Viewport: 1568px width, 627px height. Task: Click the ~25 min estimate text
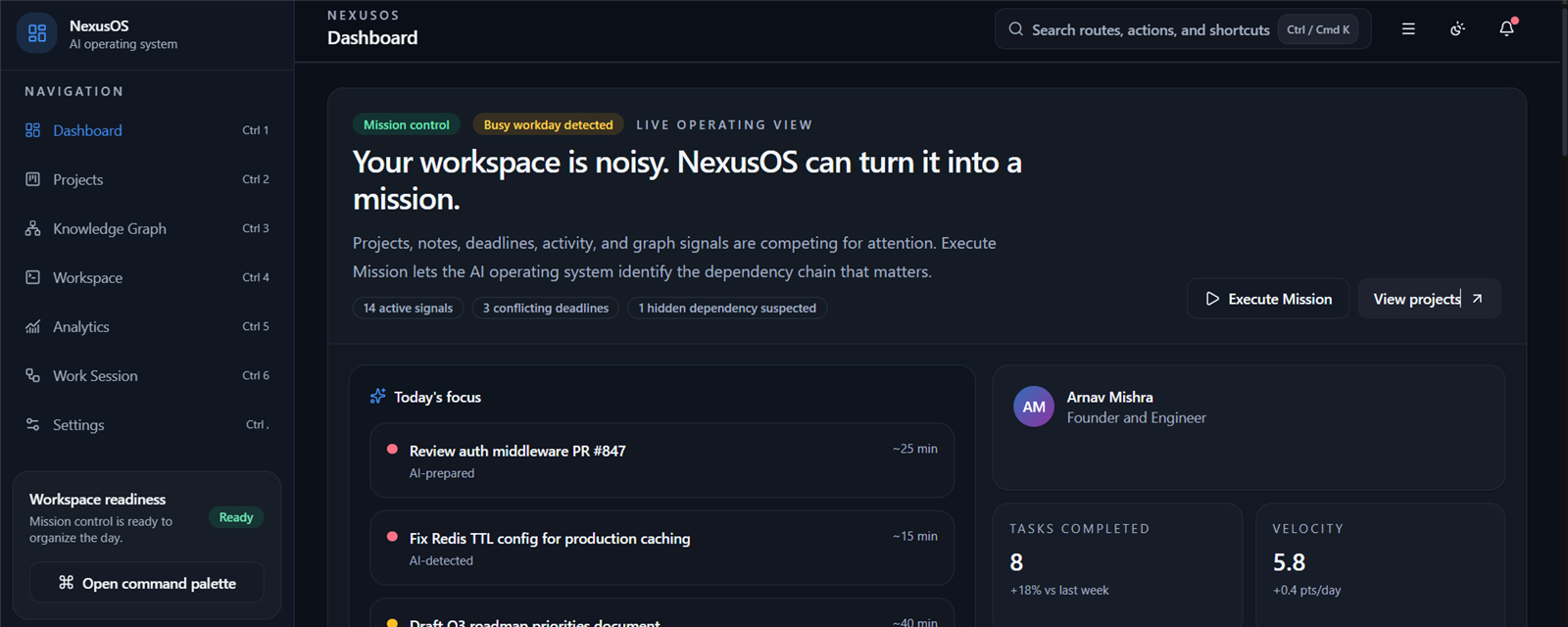(x=914, y=449)
